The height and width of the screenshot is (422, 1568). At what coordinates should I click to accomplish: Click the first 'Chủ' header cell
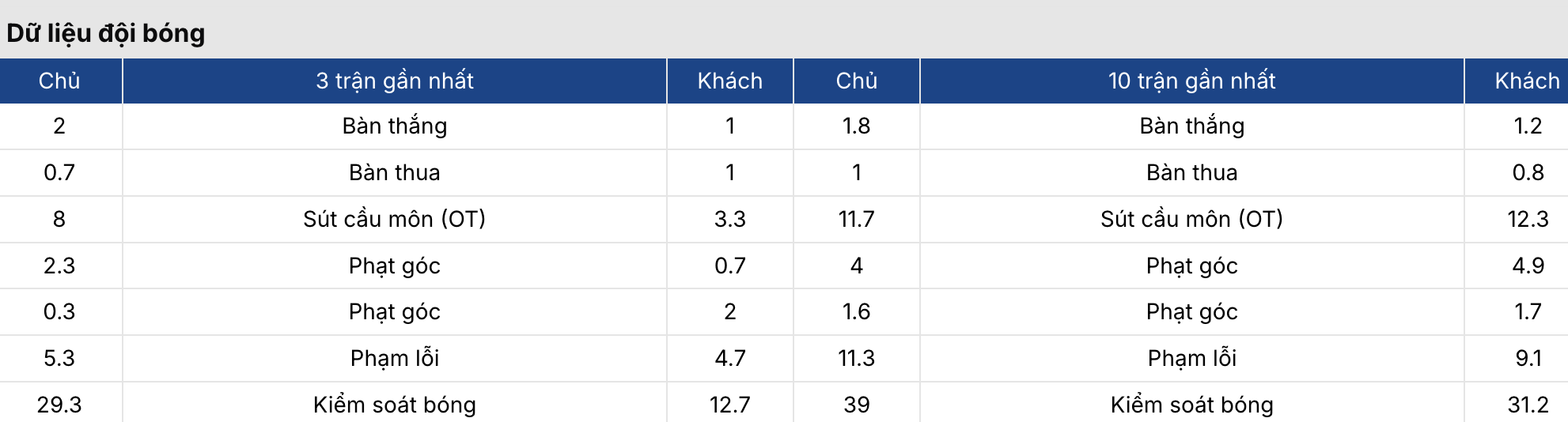59,81
